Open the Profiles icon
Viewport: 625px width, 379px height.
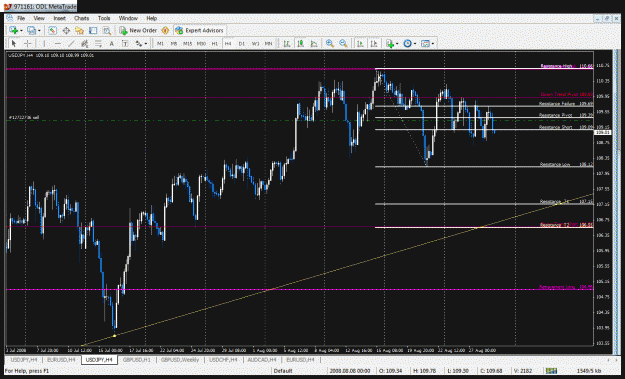point(31,30)
